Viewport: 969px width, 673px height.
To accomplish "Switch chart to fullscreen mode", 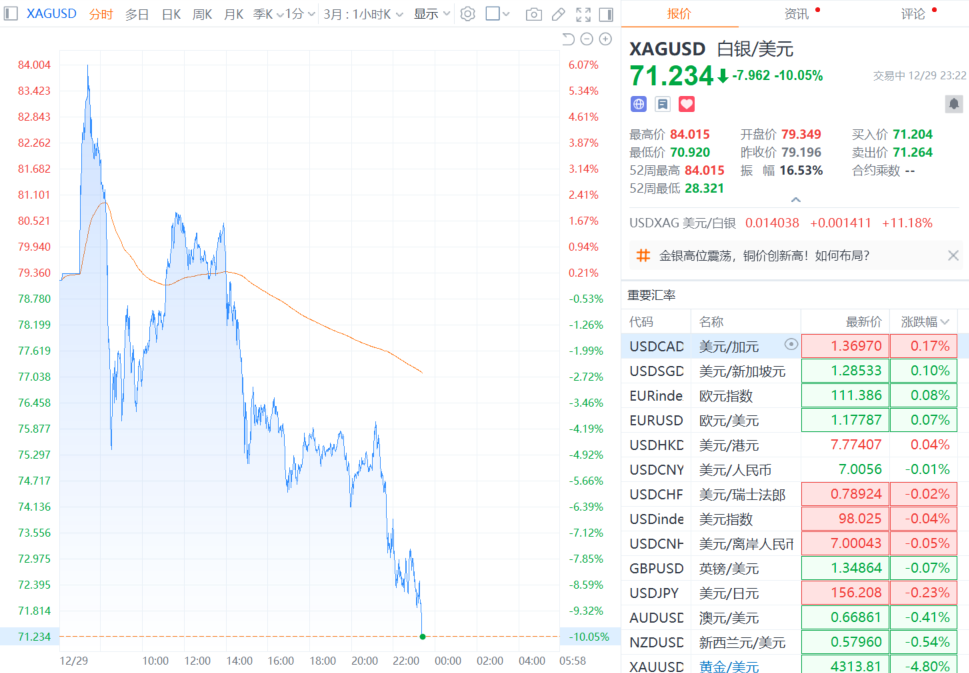I will click(583, 14).
